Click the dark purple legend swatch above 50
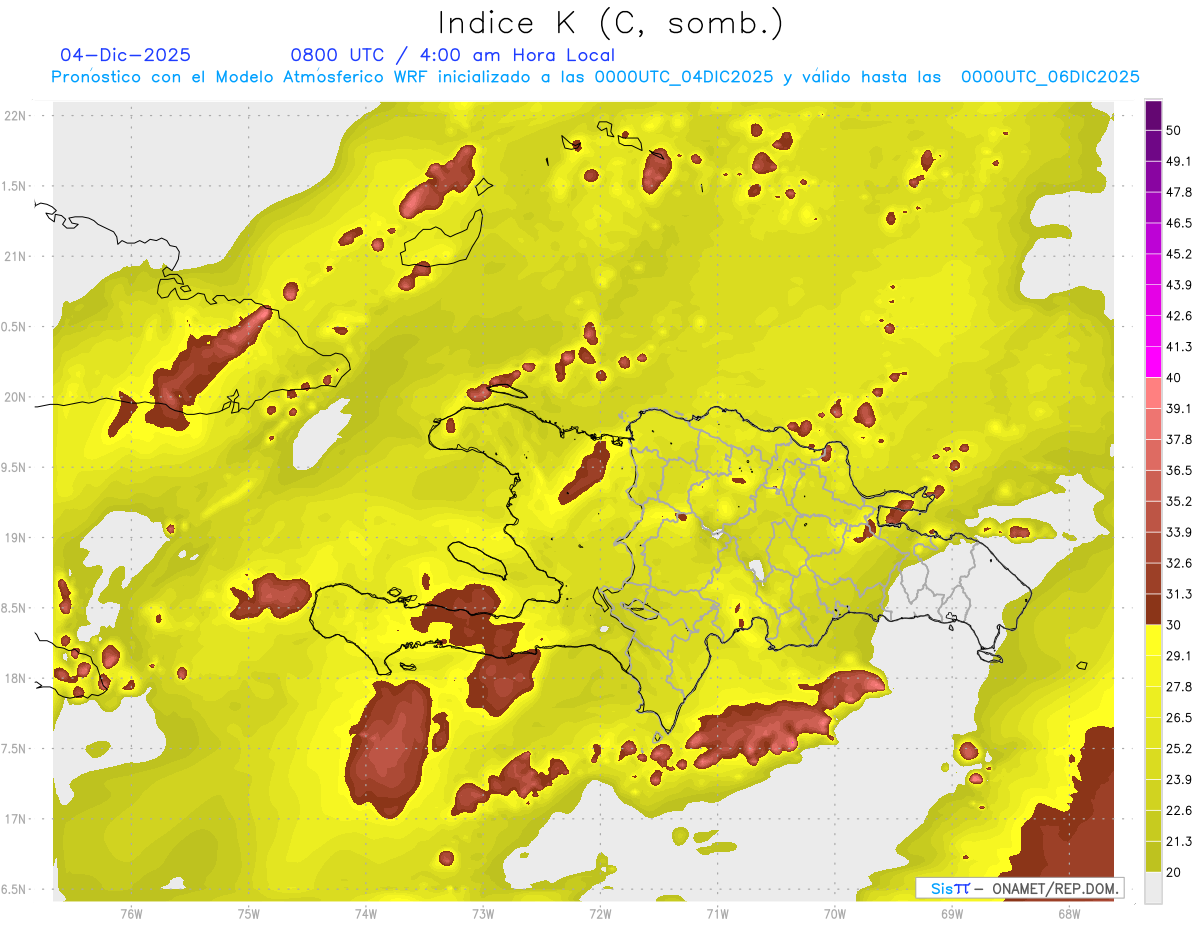 pyautogui.click(x=1154, y=115)
